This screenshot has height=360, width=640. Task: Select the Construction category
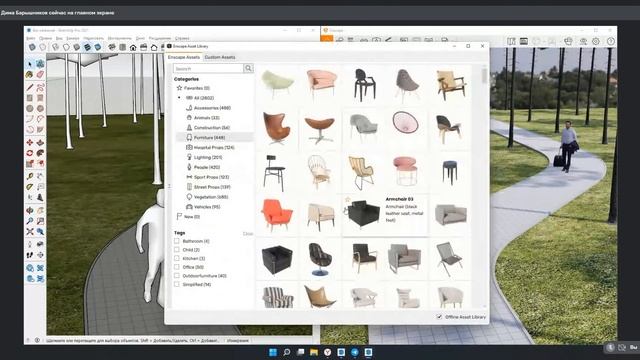[208, 127]
